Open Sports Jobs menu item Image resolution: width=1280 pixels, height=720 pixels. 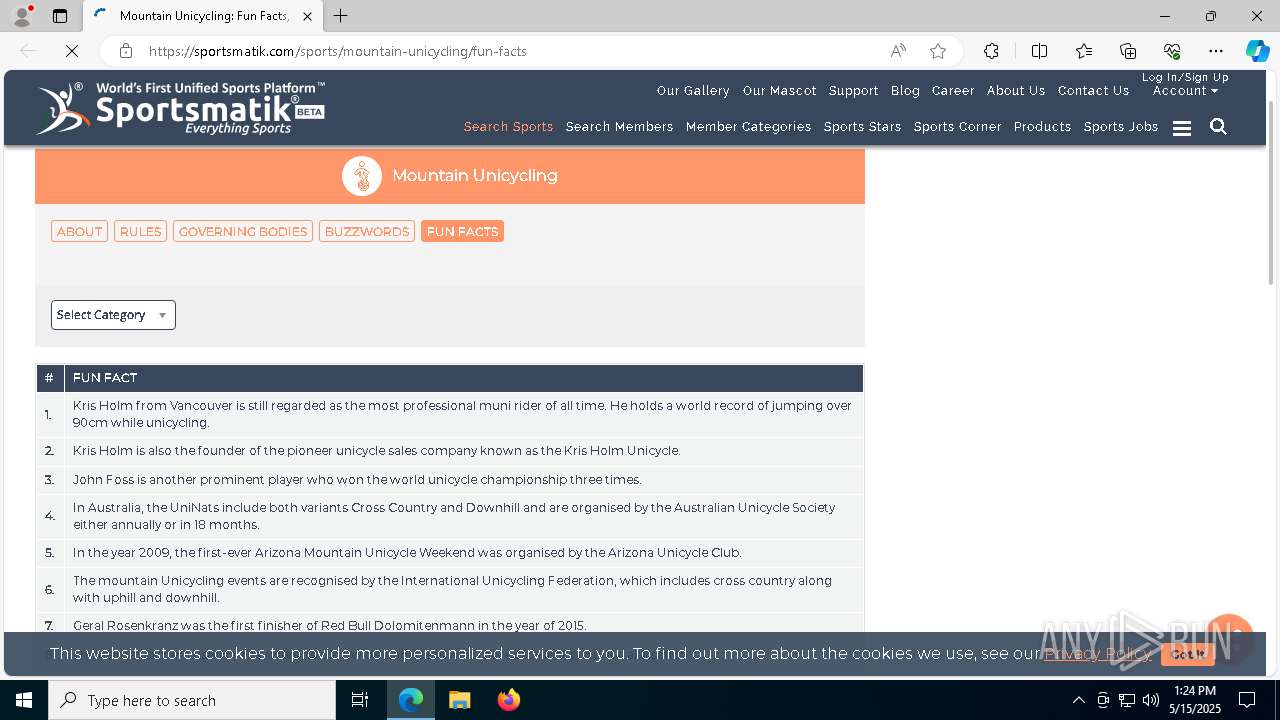(1121, 127)
